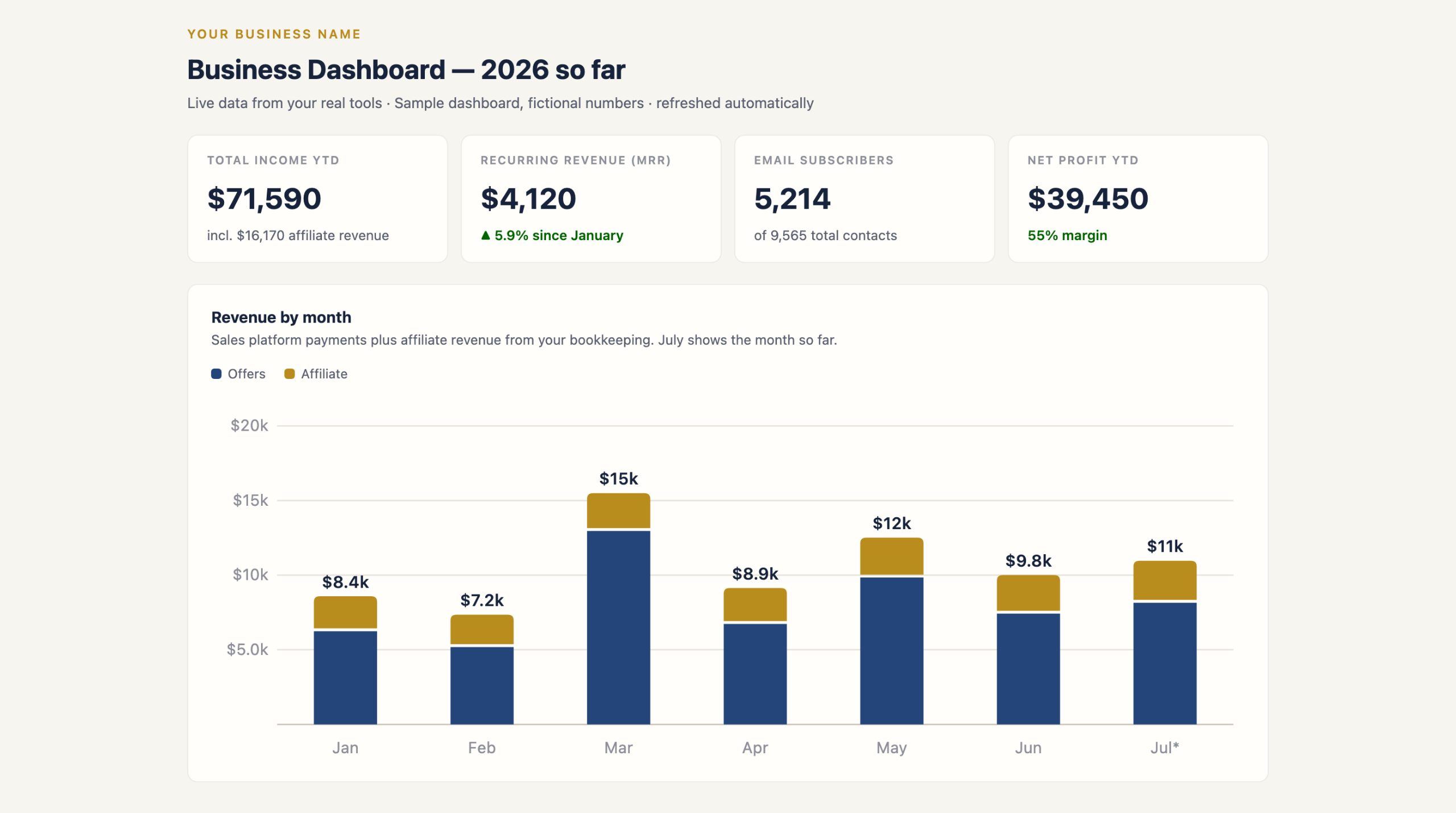Click the 'Offers' legend text
Image resolution: width=1456 pixels, height=813 pixels.
pyautogui.click(x=246, y=374)
